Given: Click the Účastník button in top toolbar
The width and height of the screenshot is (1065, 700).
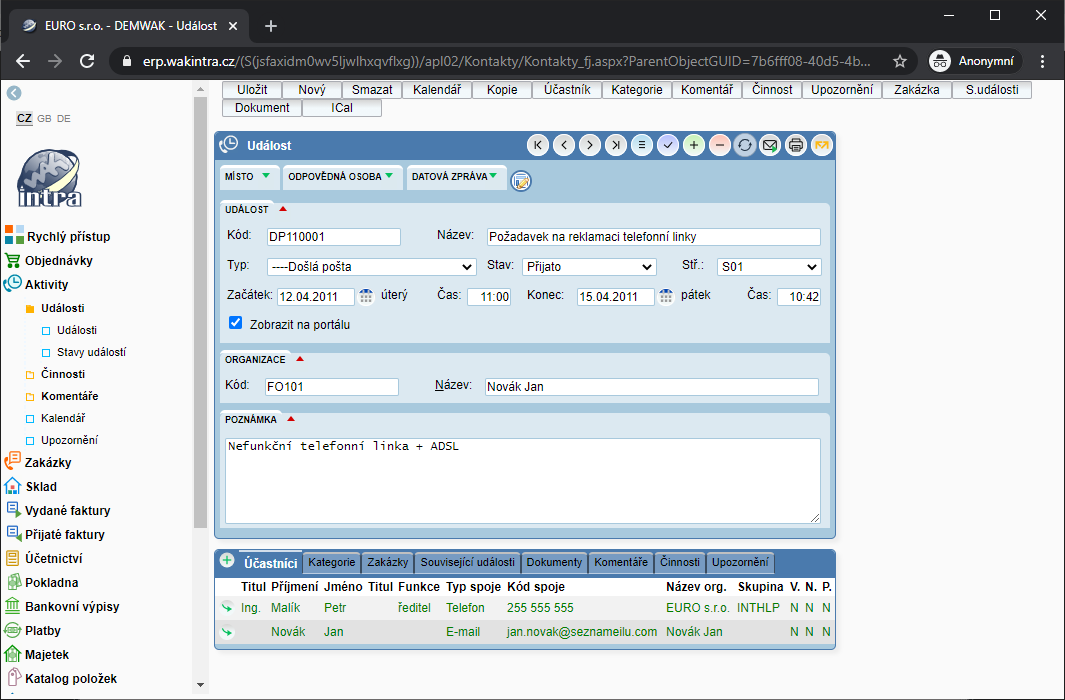Looking at the screenshot, I should pos(566,90).
